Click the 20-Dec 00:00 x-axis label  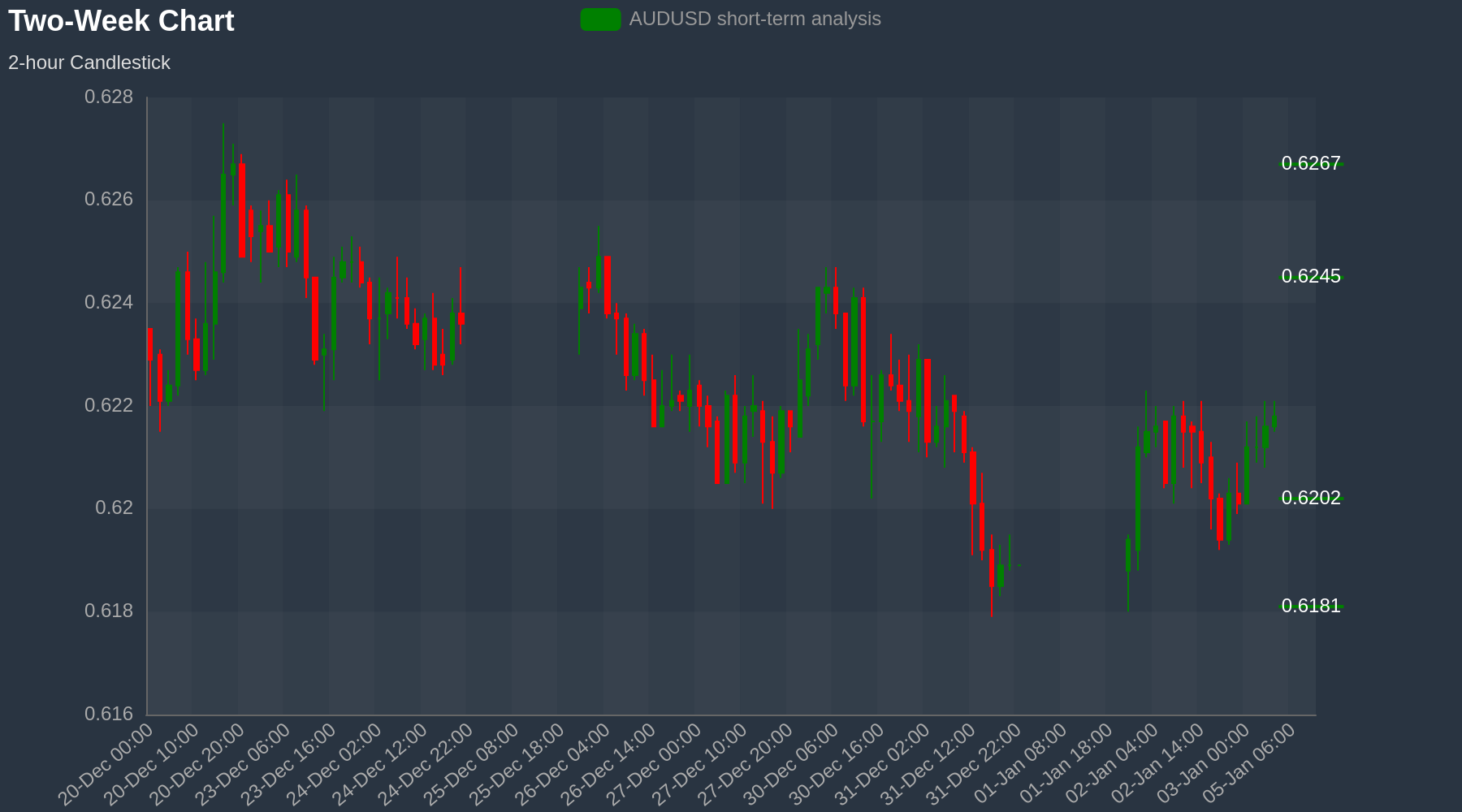tap(106, 765)
